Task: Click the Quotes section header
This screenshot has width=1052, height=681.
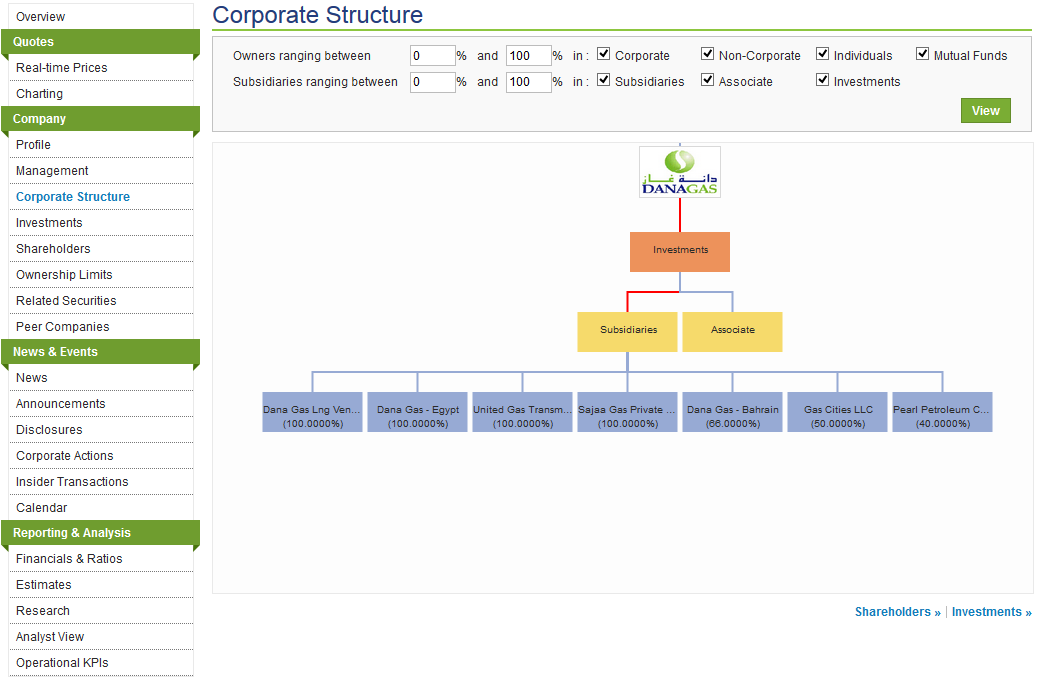Action: (101, 42)
